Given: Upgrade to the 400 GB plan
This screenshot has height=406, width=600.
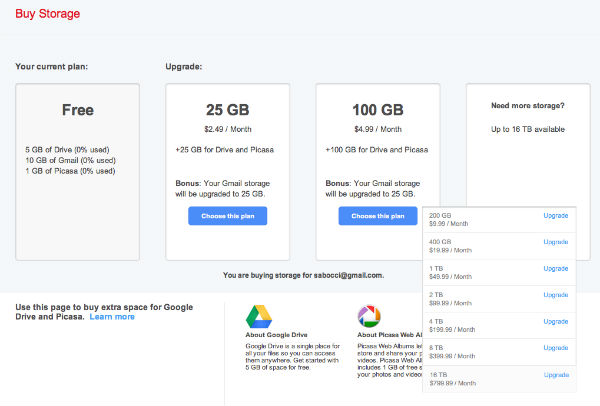Looking at the screenshot, I should coord(556,242).
